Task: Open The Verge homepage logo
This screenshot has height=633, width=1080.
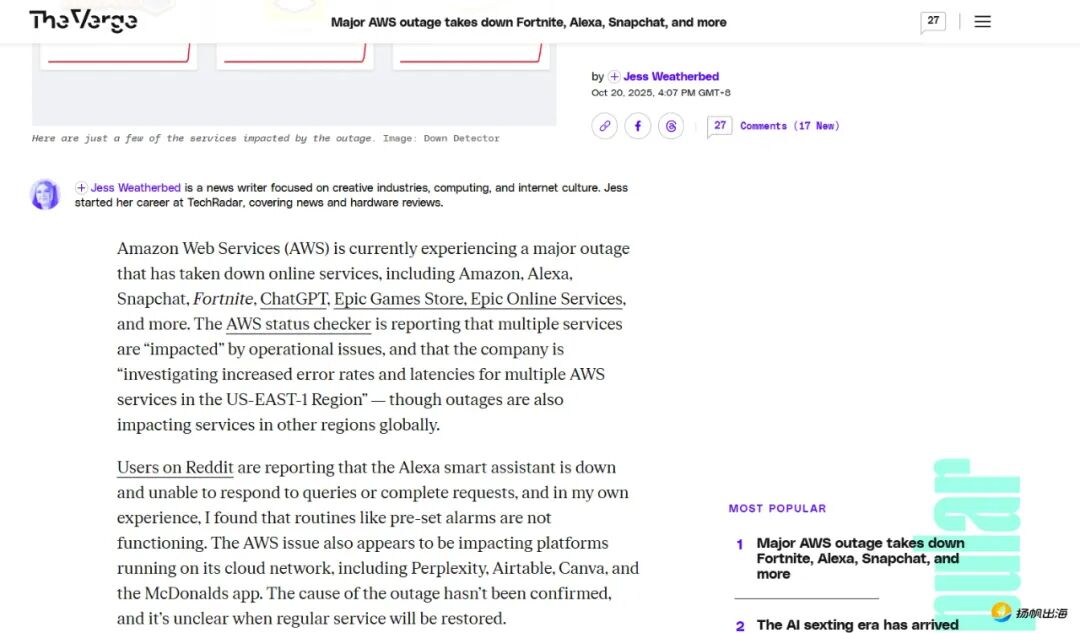Action: (x=83, y=21)
